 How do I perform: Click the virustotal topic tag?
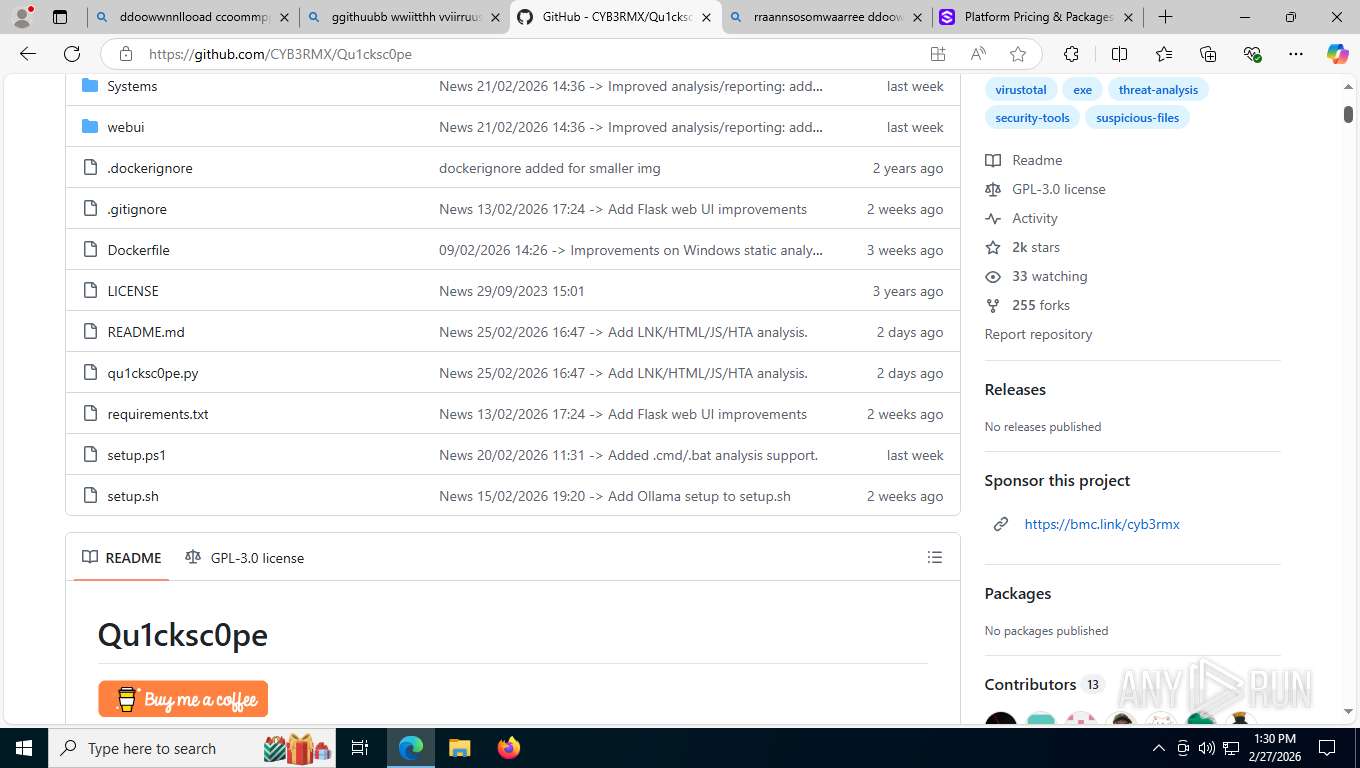coord(1021,90)
